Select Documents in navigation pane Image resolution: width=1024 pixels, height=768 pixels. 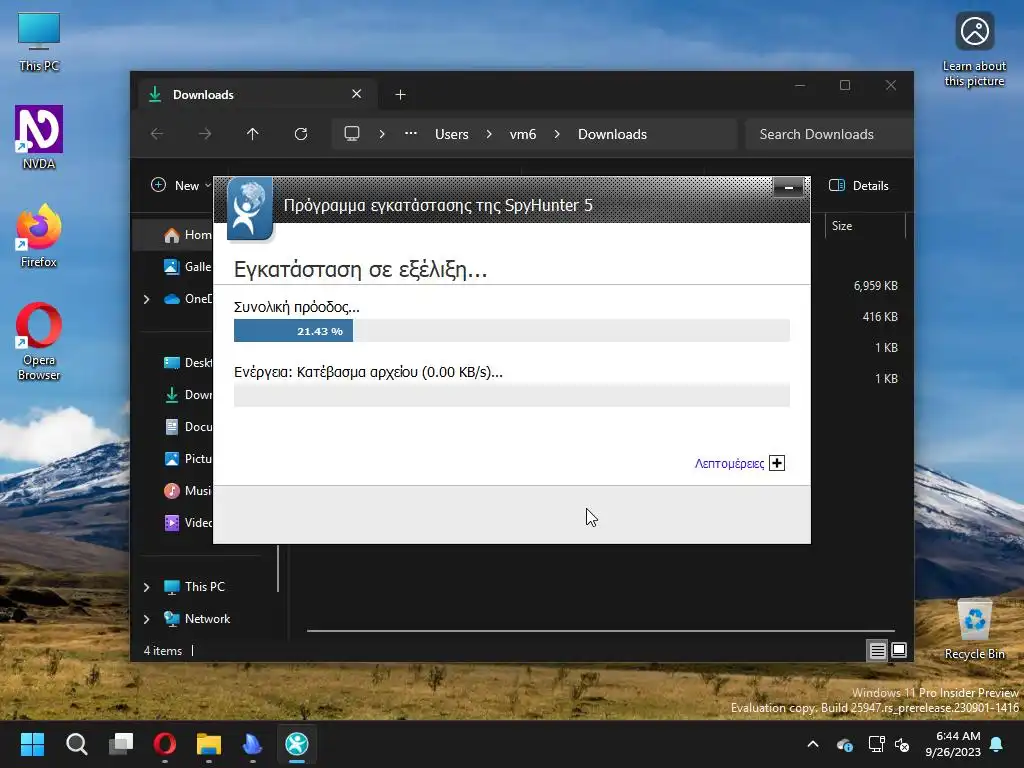(187, 426)
